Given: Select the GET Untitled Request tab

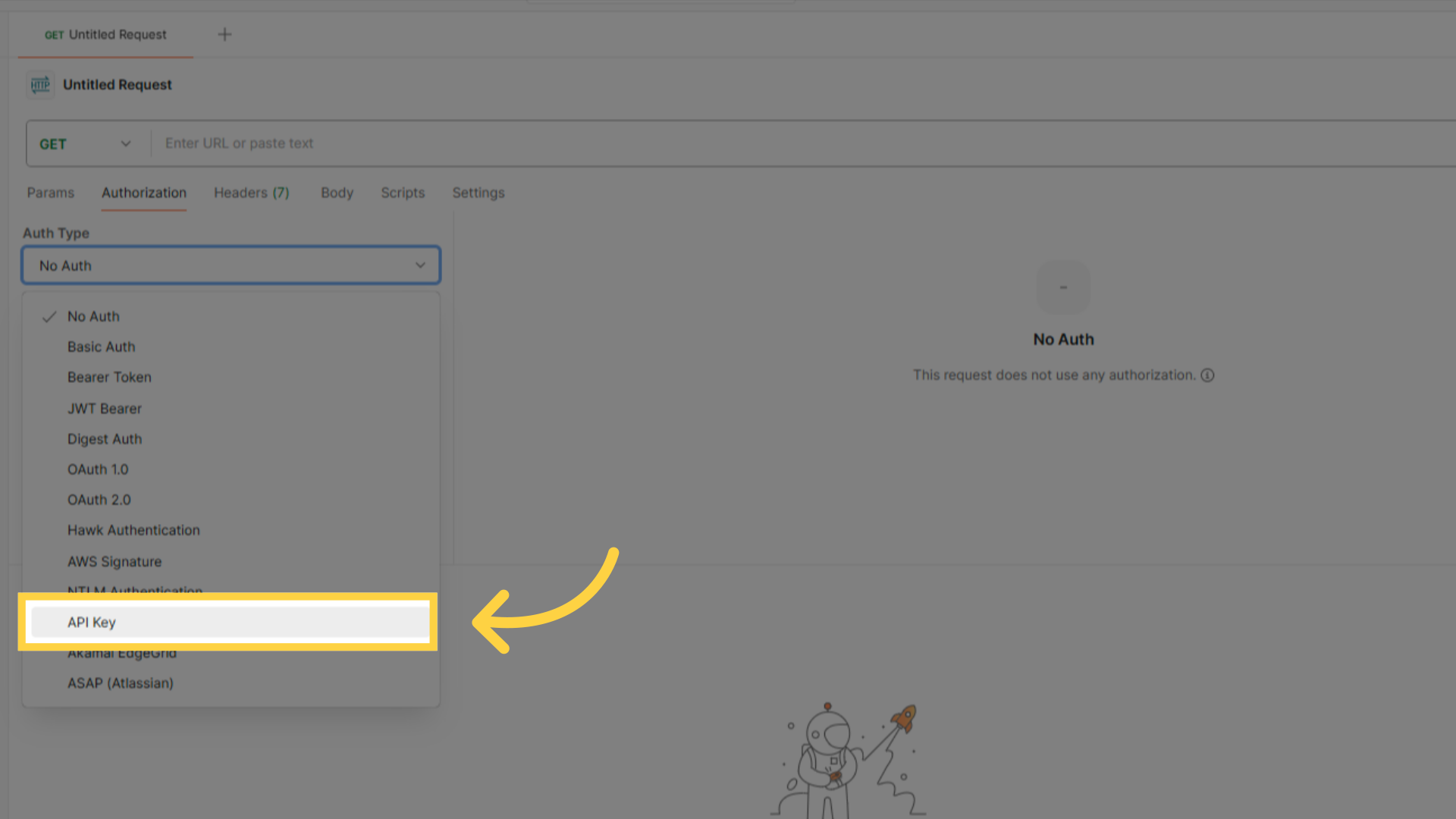Looking at the screenshot, I should pos(105,35).
